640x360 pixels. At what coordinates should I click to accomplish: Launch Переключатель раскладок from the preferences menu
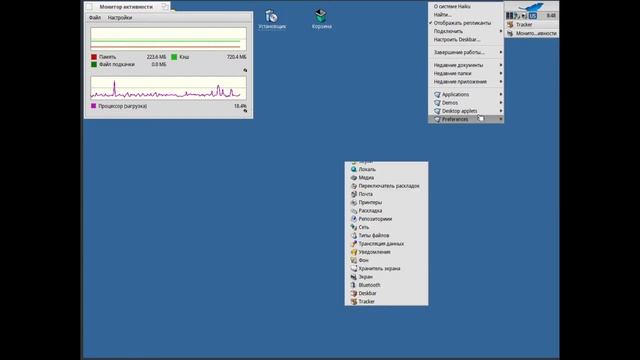[x=386, y=186]
